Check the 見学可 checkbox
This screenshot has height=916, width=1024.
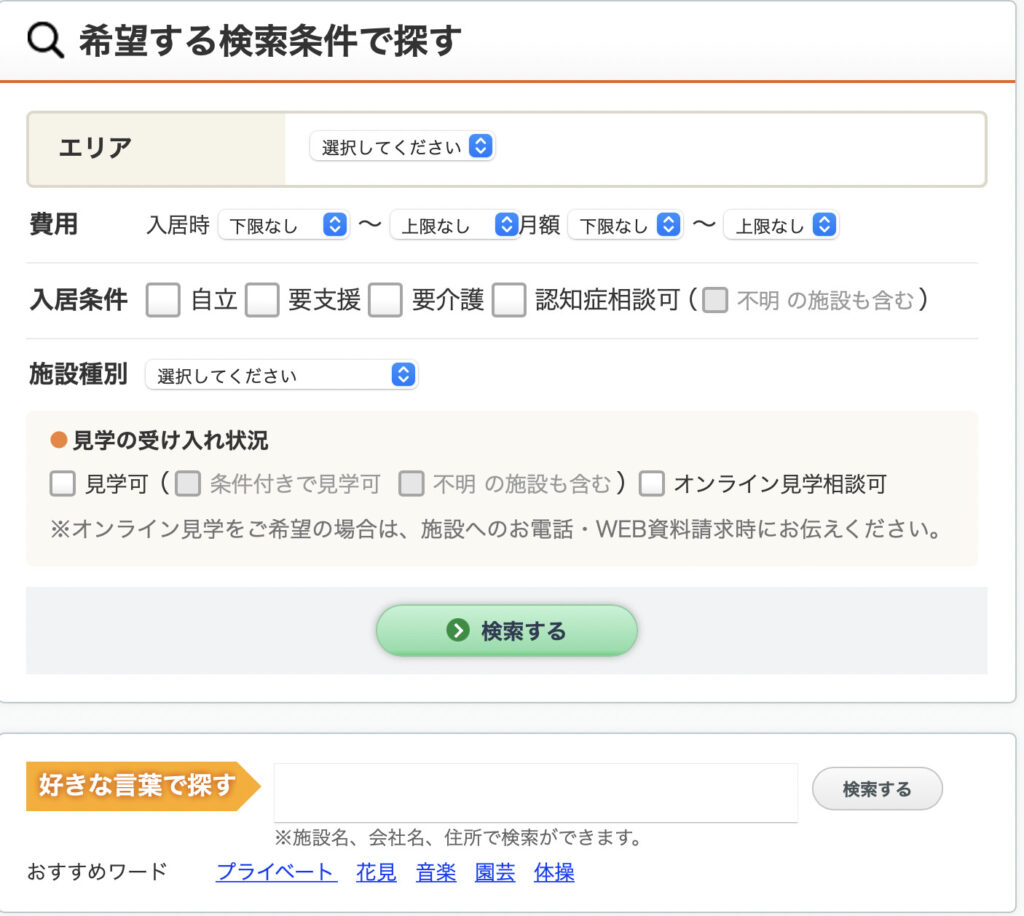tap(63, 484)
